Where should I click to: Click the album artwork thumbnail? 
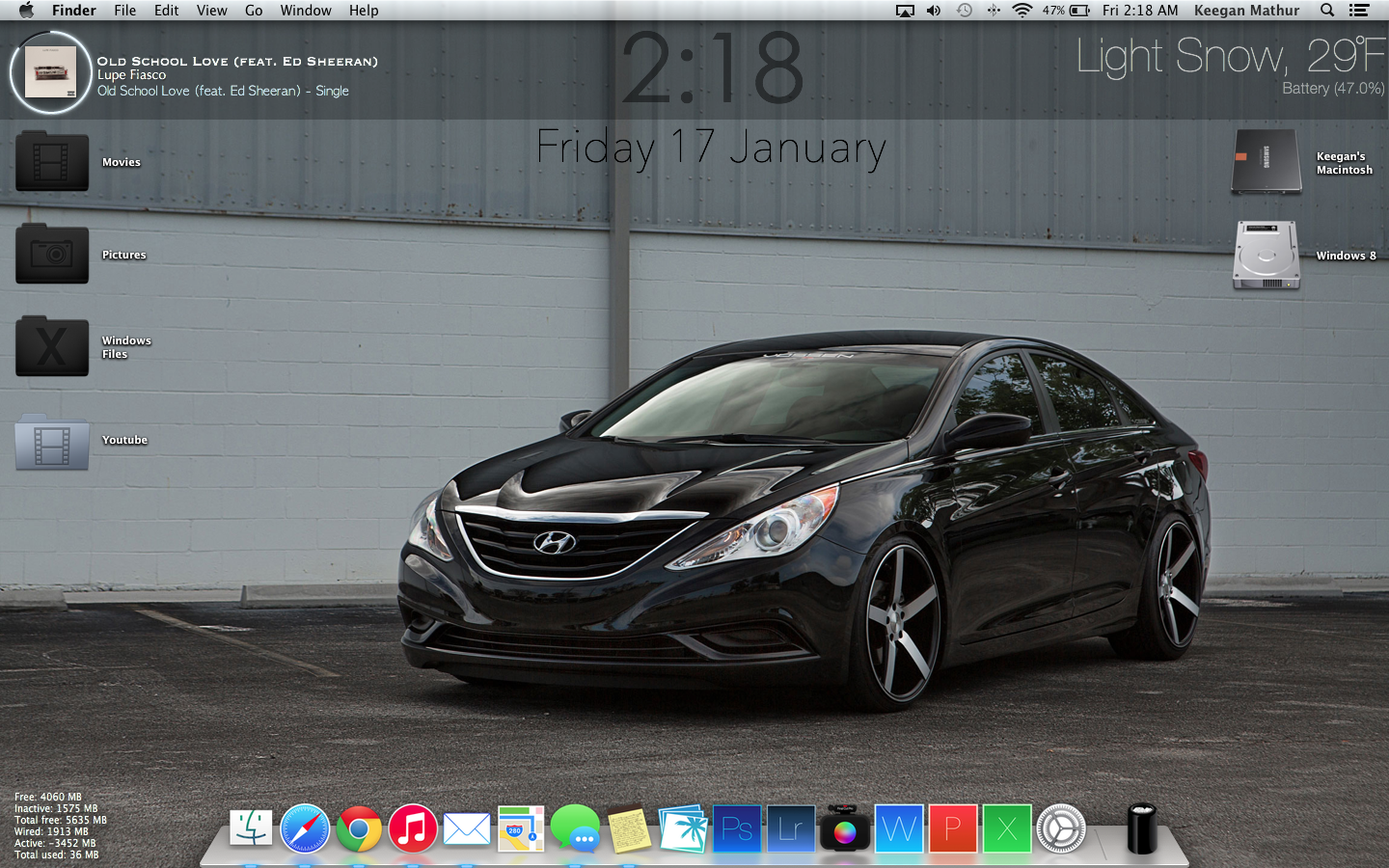[x=50, y=72]
